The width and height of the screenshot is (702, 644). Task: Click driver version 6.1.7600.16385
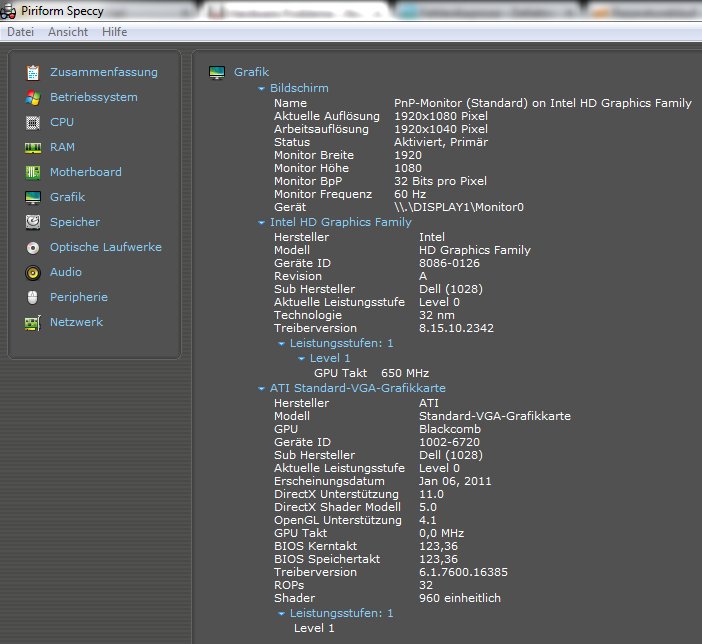[463, 572]
